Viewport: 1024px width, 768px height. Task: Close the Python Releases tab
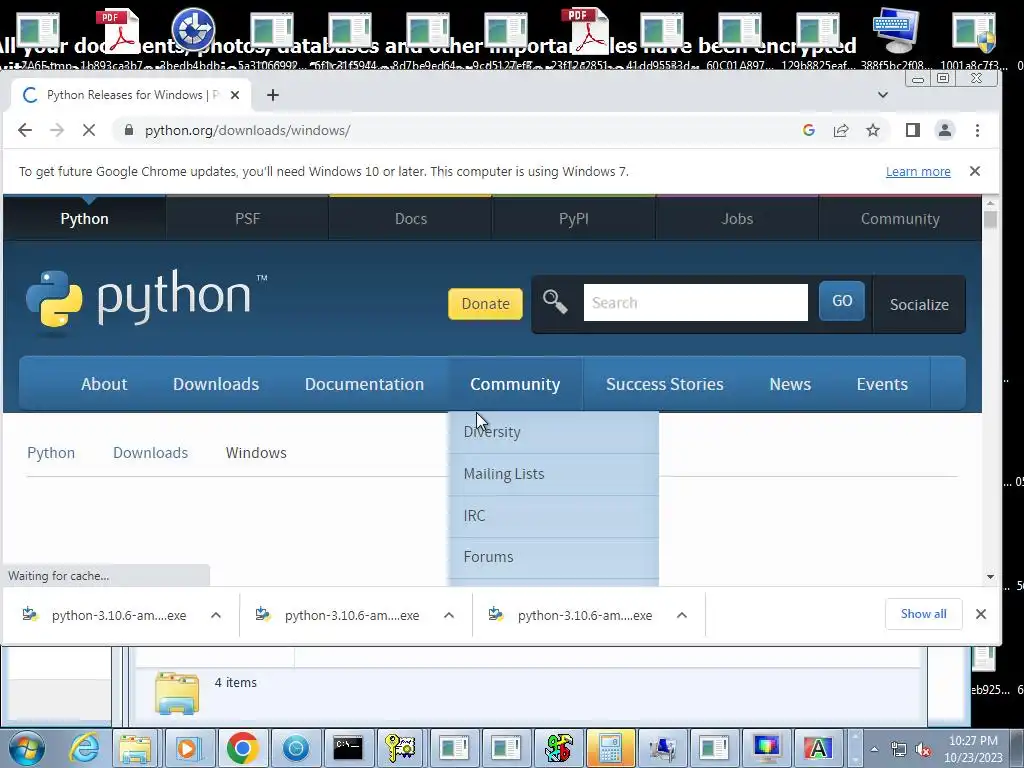234,95
